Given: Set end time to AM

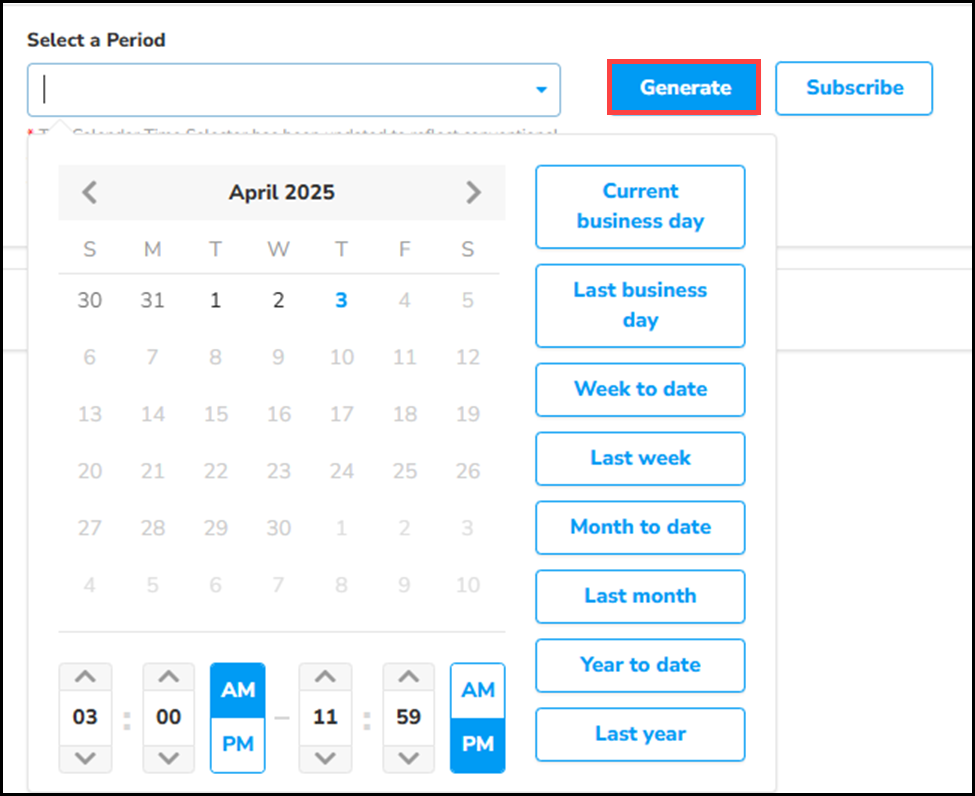Looking at the screenshot, I should [x=478, y=690].
